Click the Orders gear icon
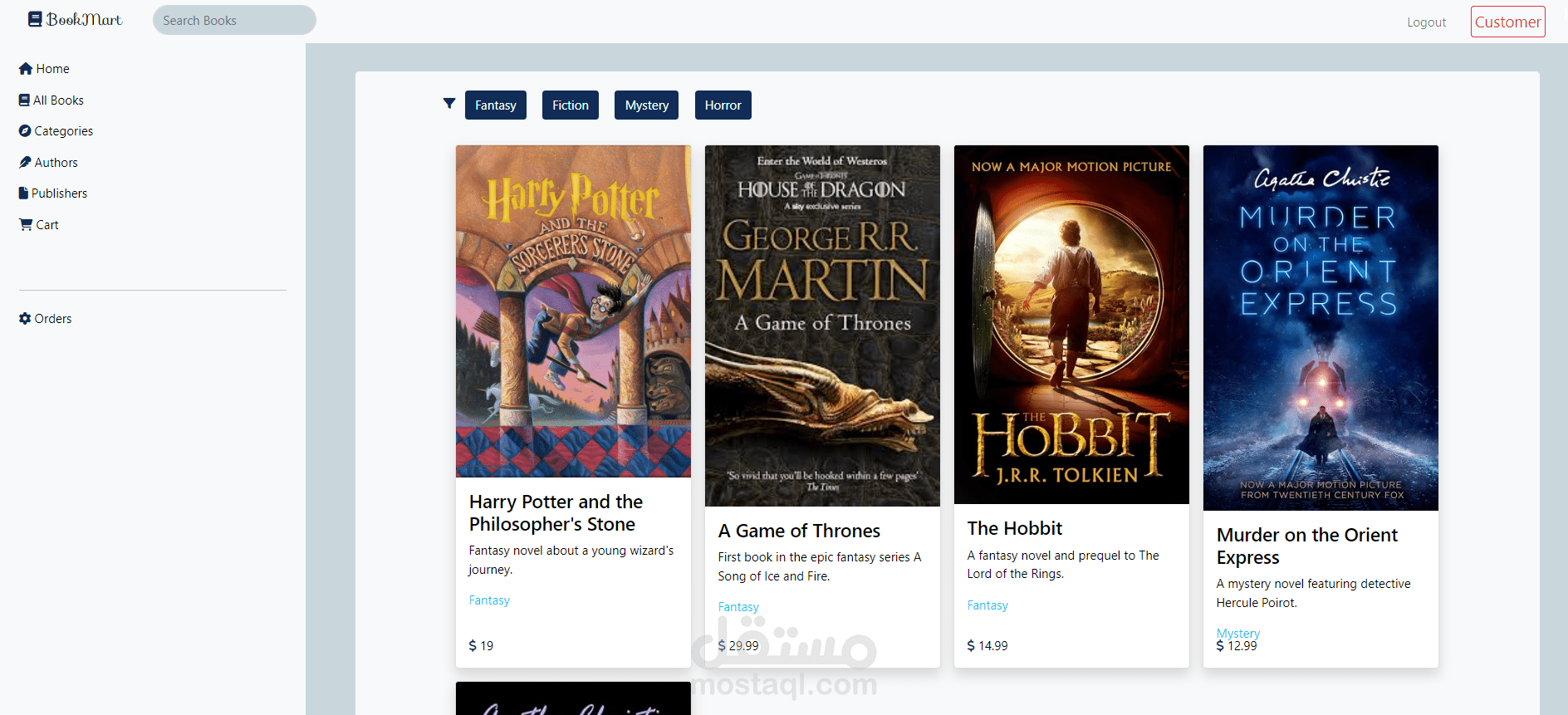Viewport: 1568px width, 715px height. coord(25,318)
